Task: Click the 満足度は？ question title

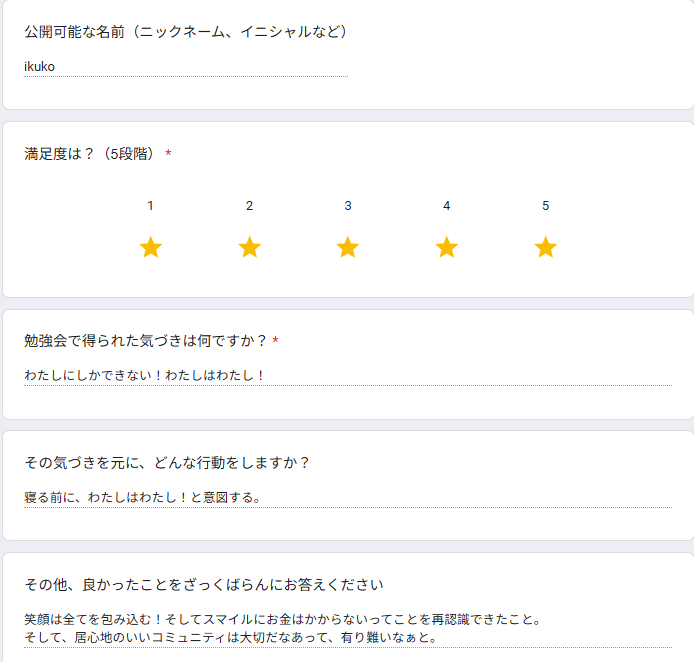Action: pos(90,154)
